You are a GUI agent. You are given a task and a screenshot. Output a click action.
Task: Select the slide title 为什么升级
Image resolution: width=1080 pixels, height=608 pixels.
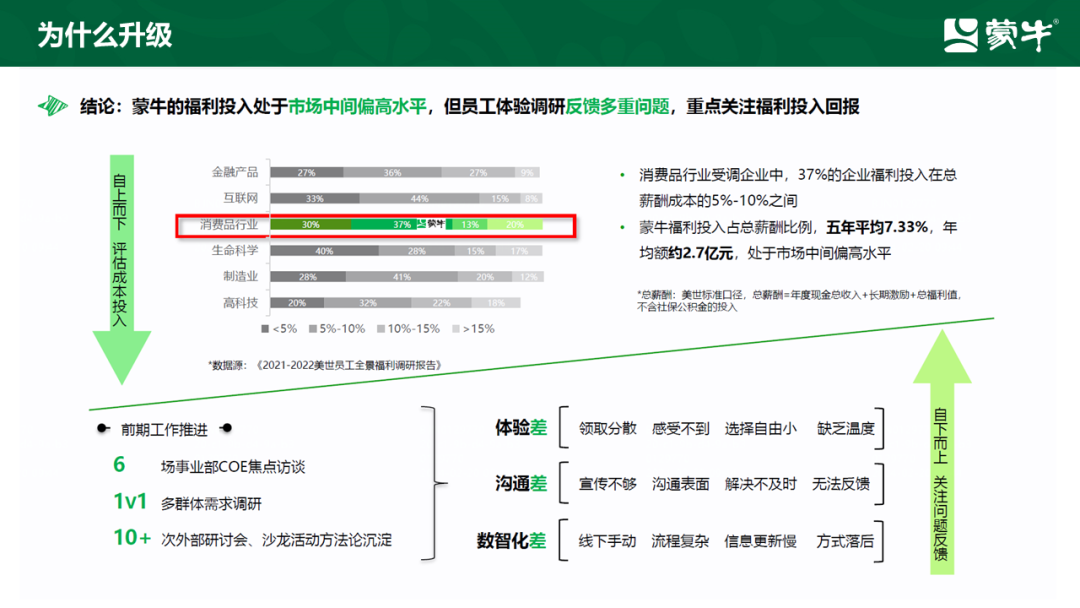[x=105, y=34]
